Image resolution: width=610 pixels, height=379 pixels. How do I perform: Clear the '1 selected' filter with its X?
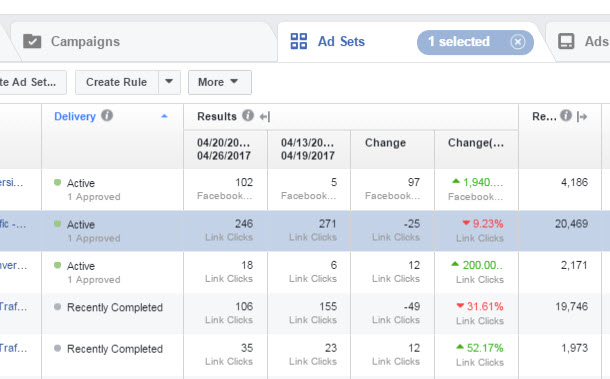tap(518, 42)
